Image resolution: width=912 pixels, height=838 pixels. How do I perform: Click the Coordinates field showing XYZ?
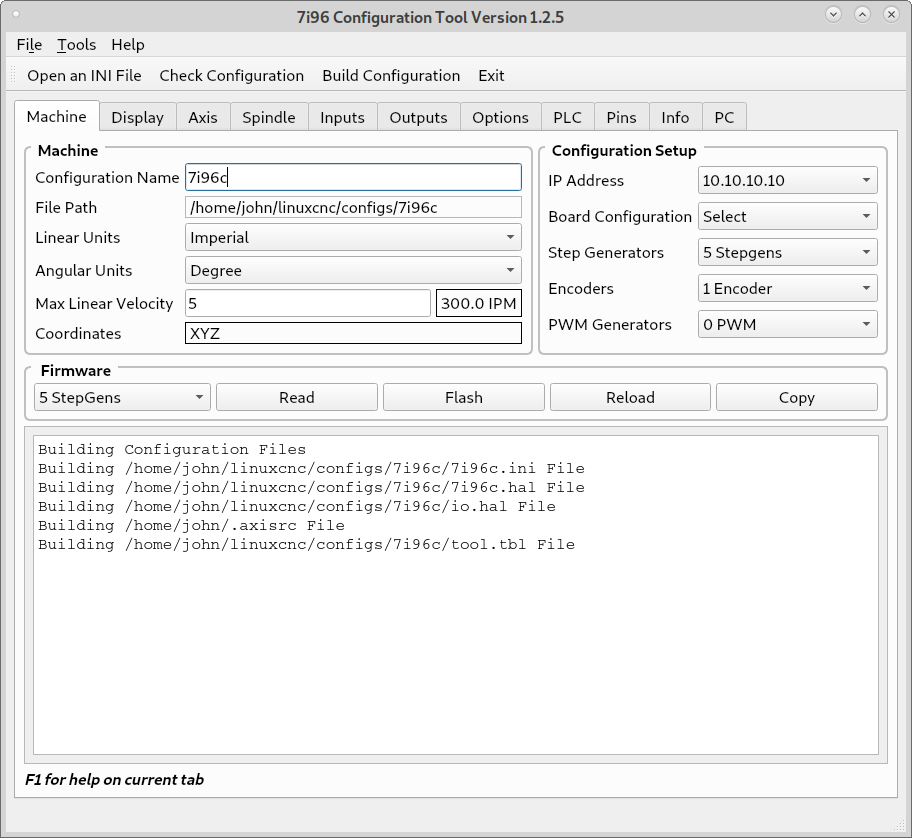click(x=353, y=333)
